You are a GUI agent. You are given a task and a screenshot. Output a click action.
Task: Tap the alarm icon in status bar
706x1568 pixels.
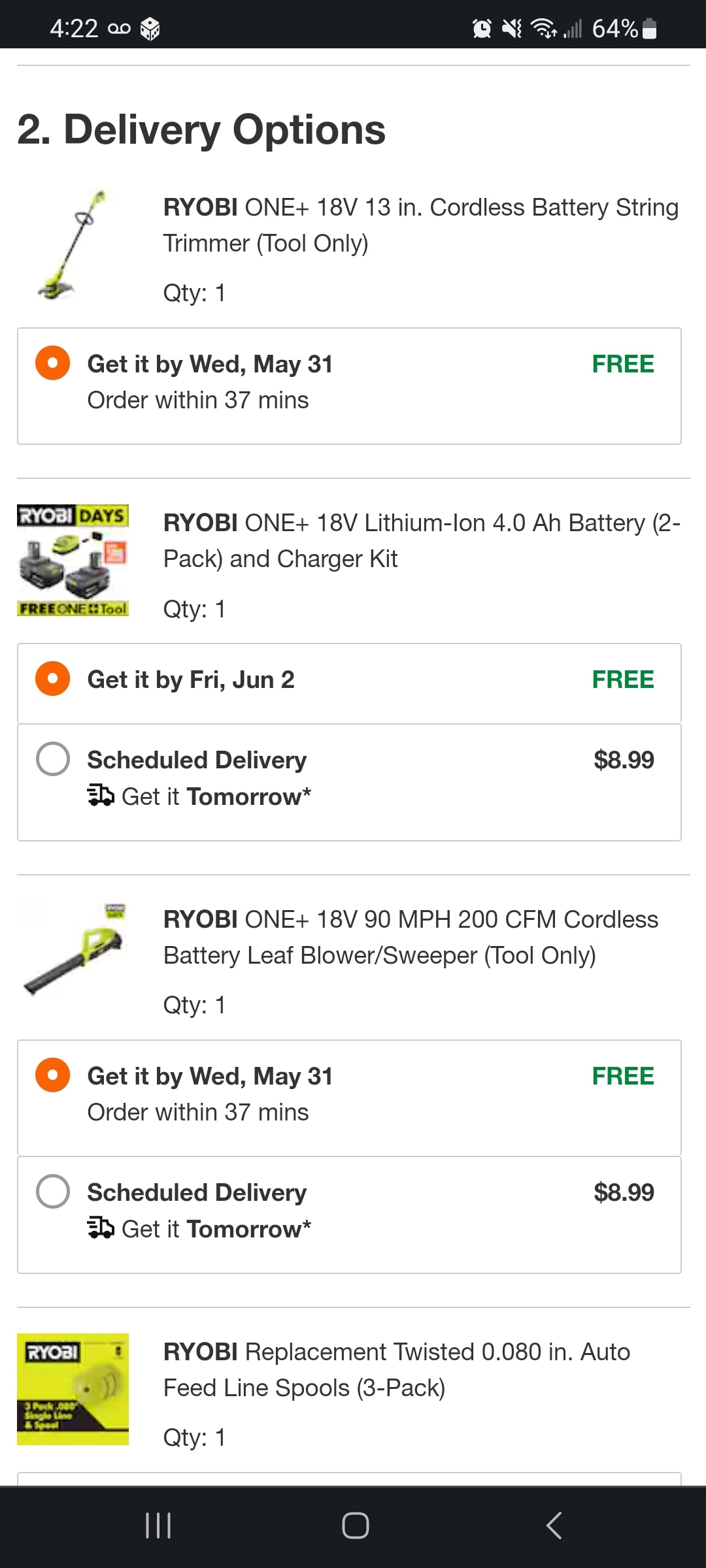point(482,28)
